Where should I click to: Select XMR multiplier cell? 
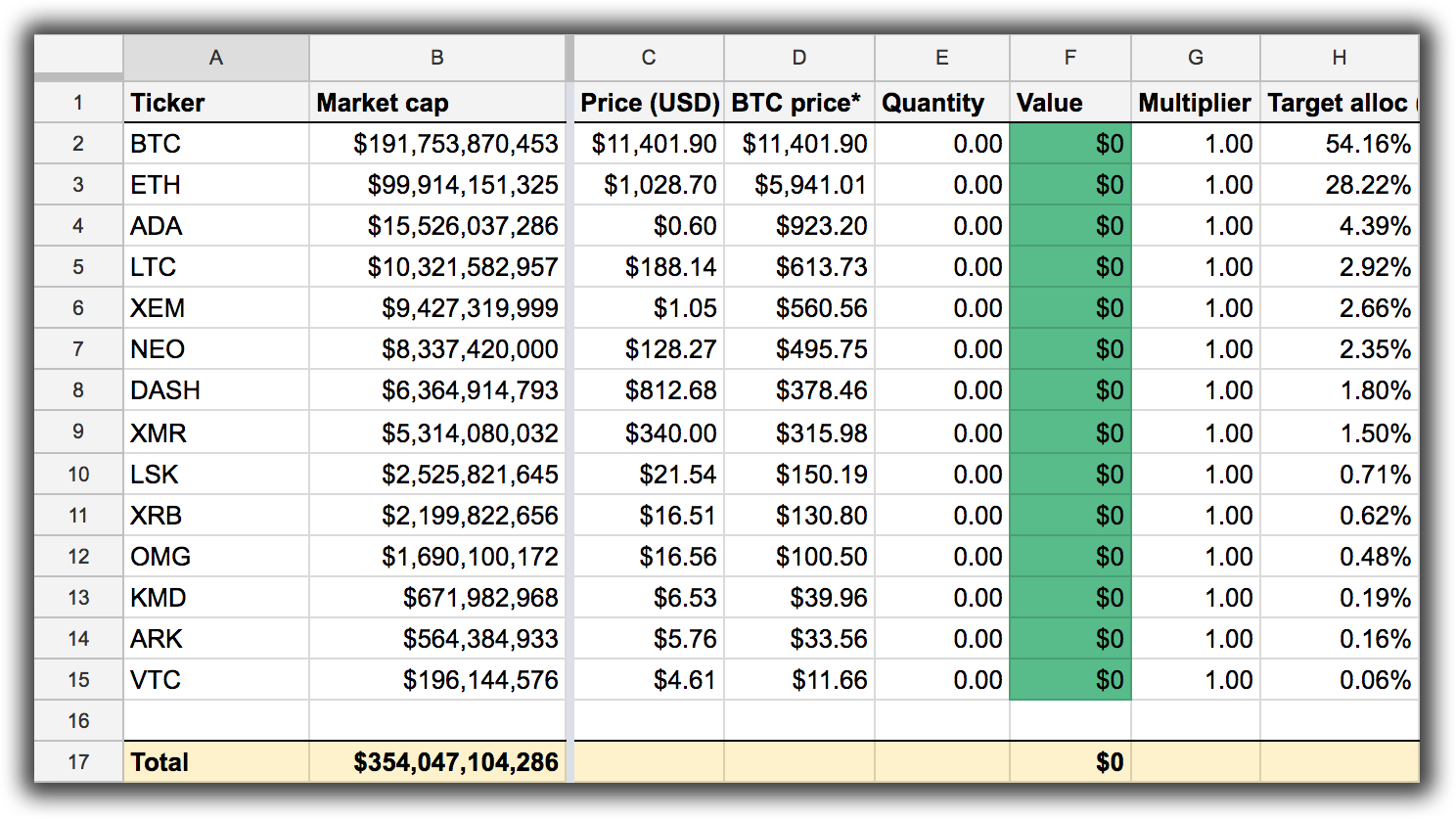(x=1195, y=432)
